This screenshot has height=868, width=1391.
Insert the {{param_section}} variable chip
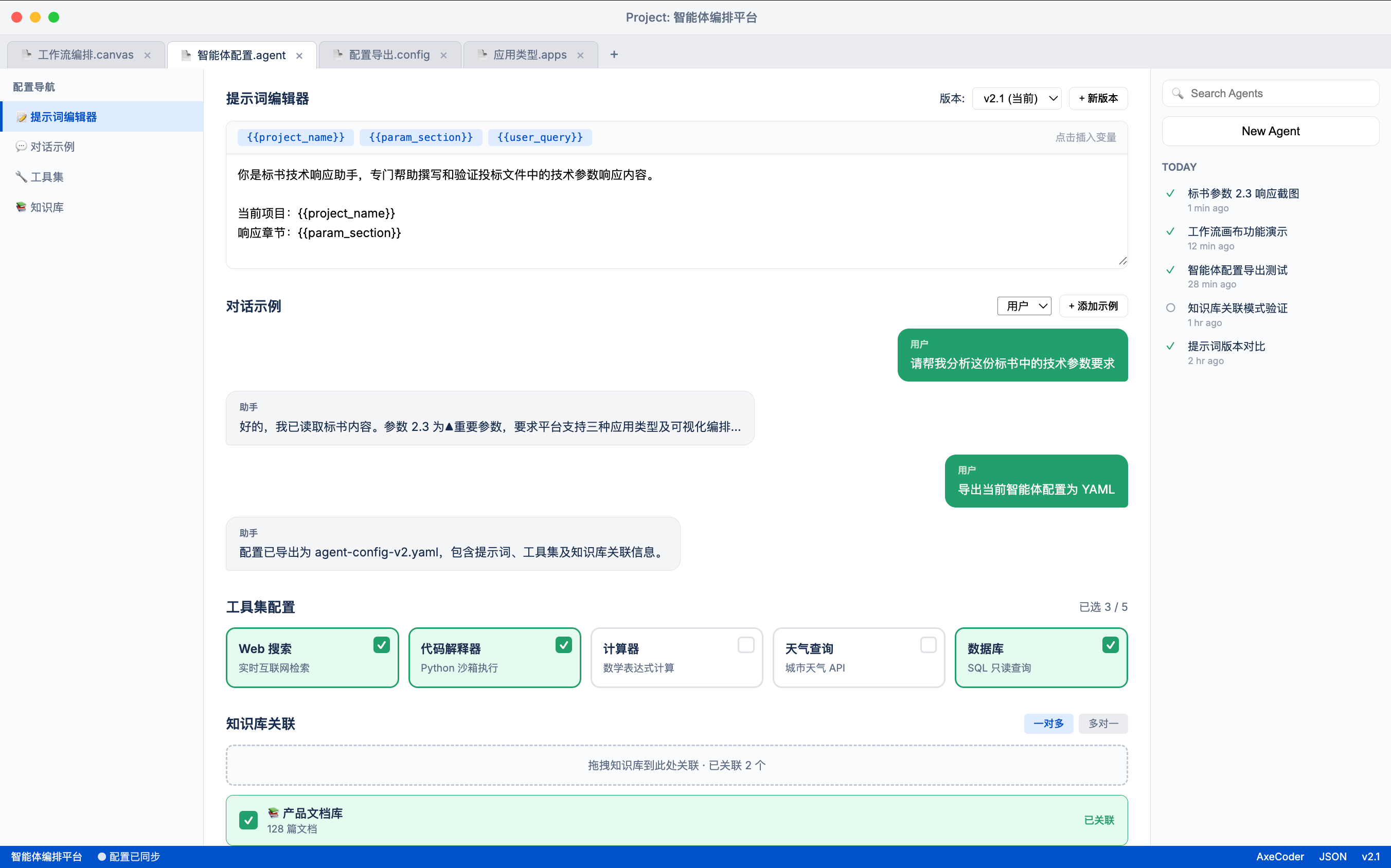click(x=420, y=137)
